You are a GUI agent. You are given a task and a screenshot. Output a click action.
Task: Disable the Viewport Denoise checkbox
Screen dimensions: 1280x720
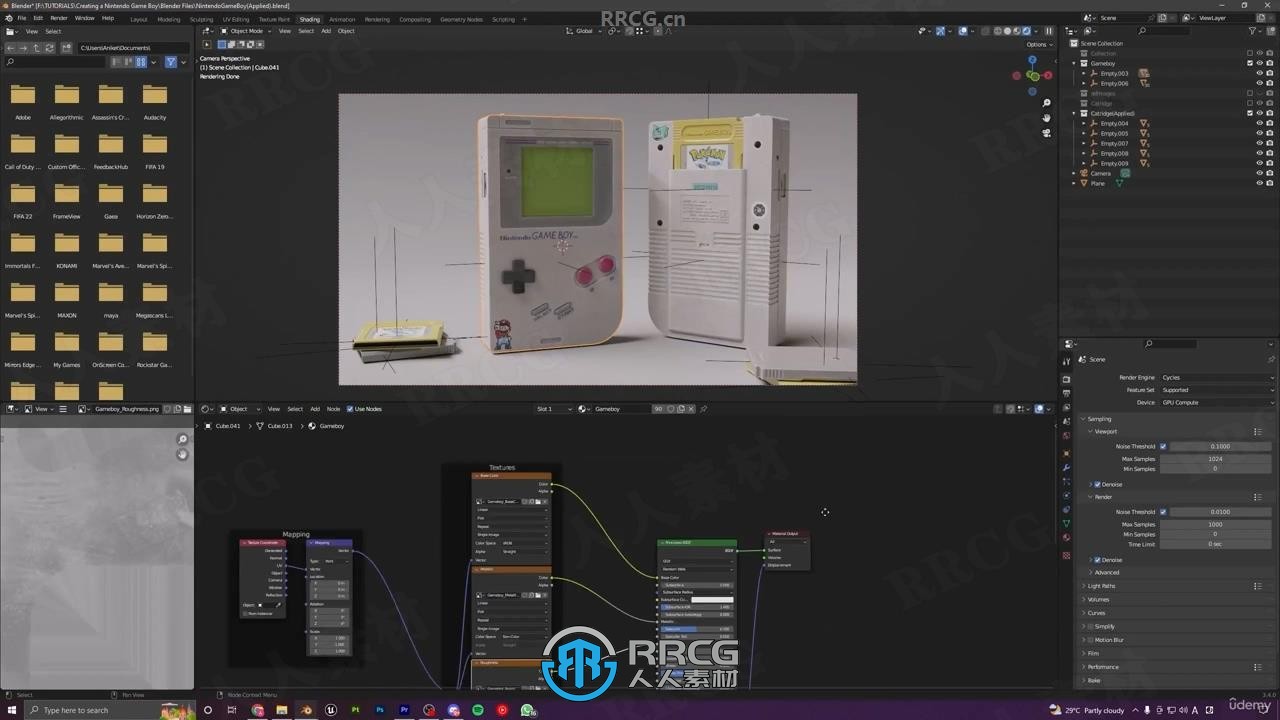click(x=1097, y=484)
